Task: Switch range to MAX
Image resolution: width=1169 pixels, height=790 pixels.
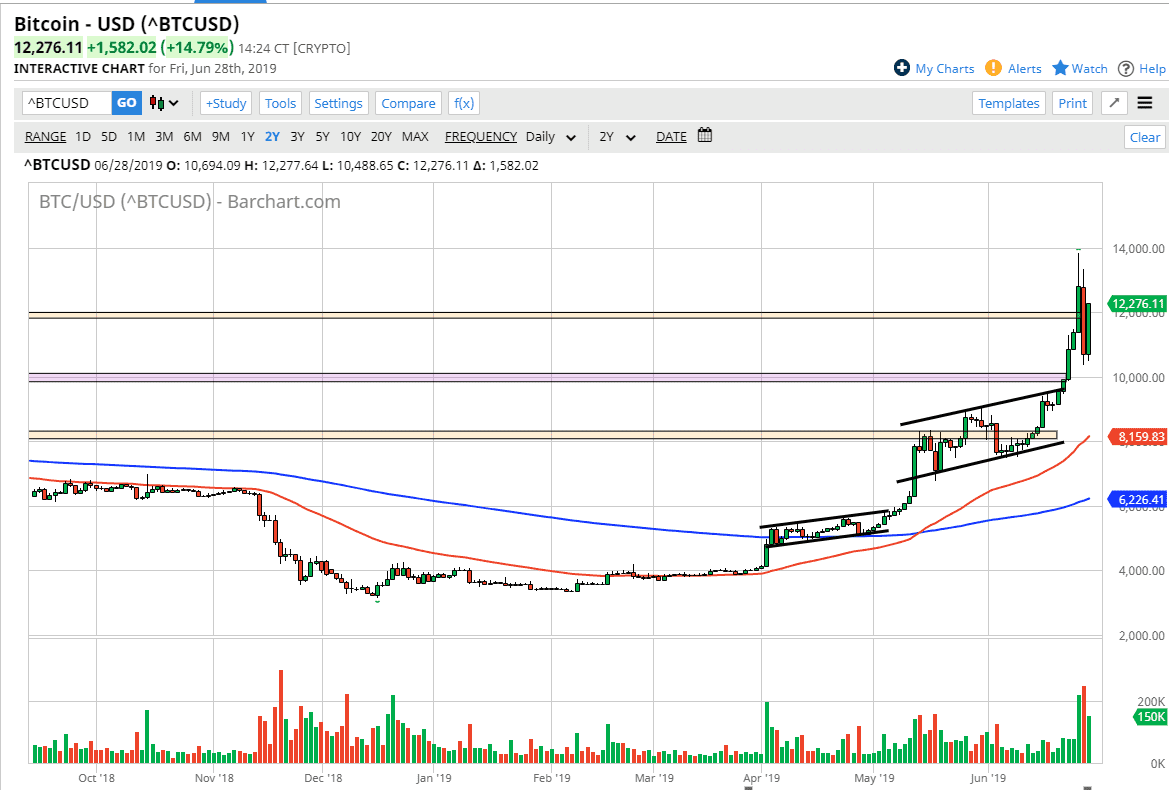Action: pyautogui.click(x=415, y=137)
